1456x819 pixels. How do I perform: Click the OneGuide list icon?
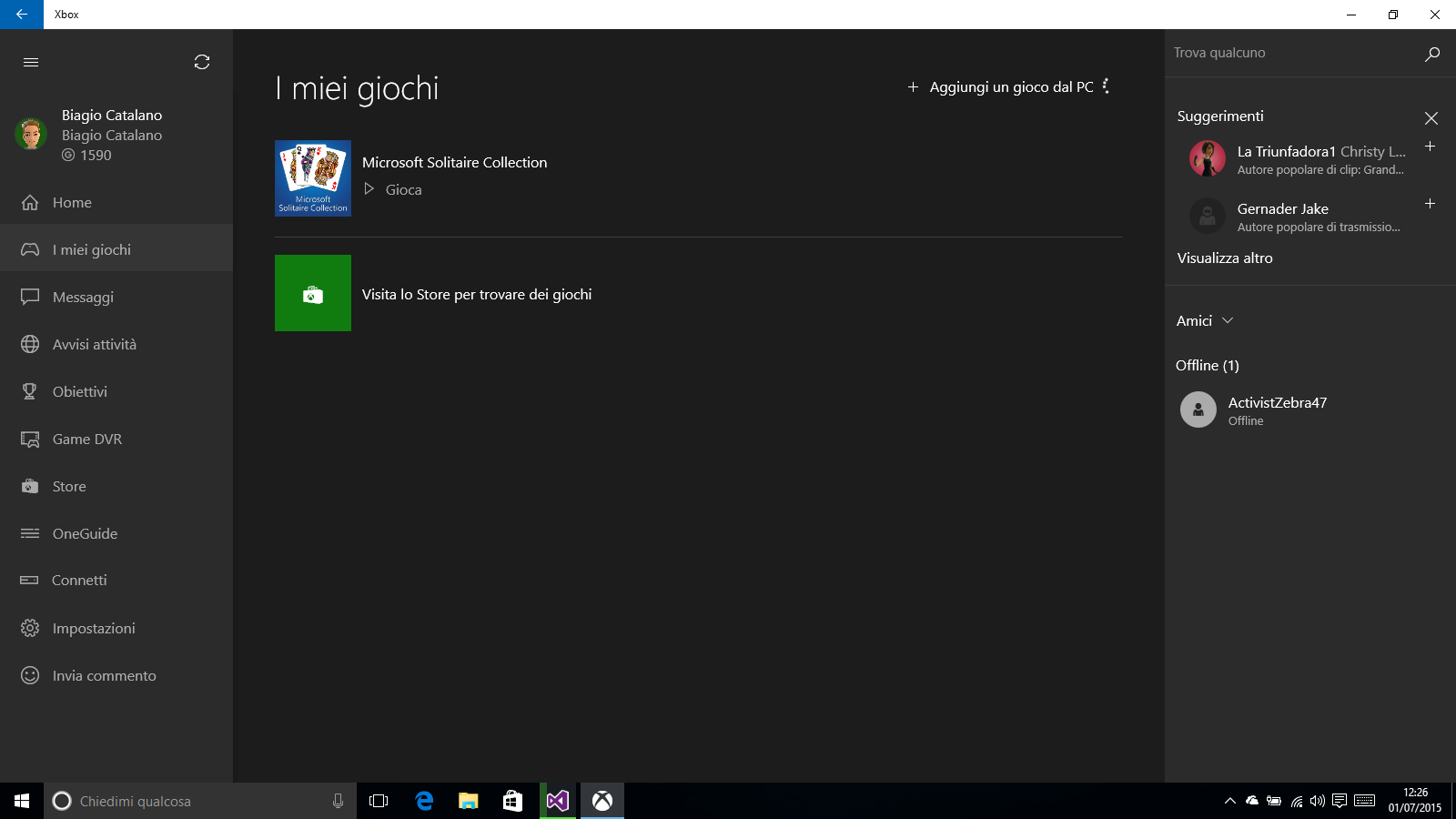[x=30, y=533]
